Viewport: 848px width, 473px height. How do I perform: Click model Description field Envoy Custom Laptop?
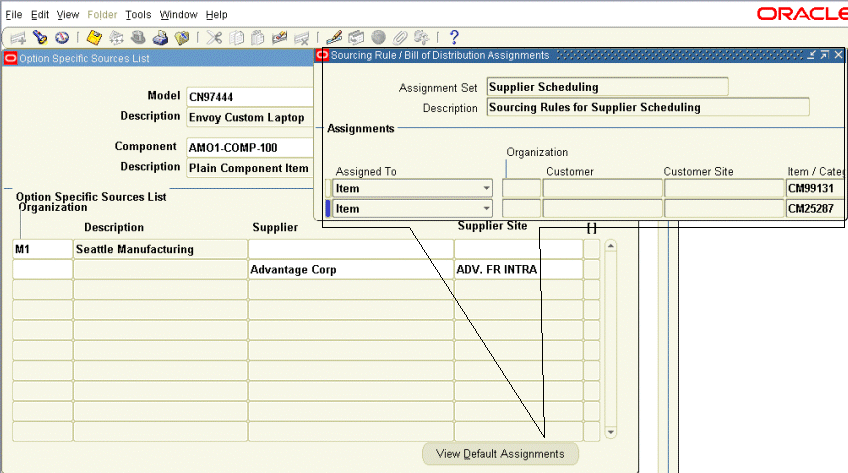250,117
